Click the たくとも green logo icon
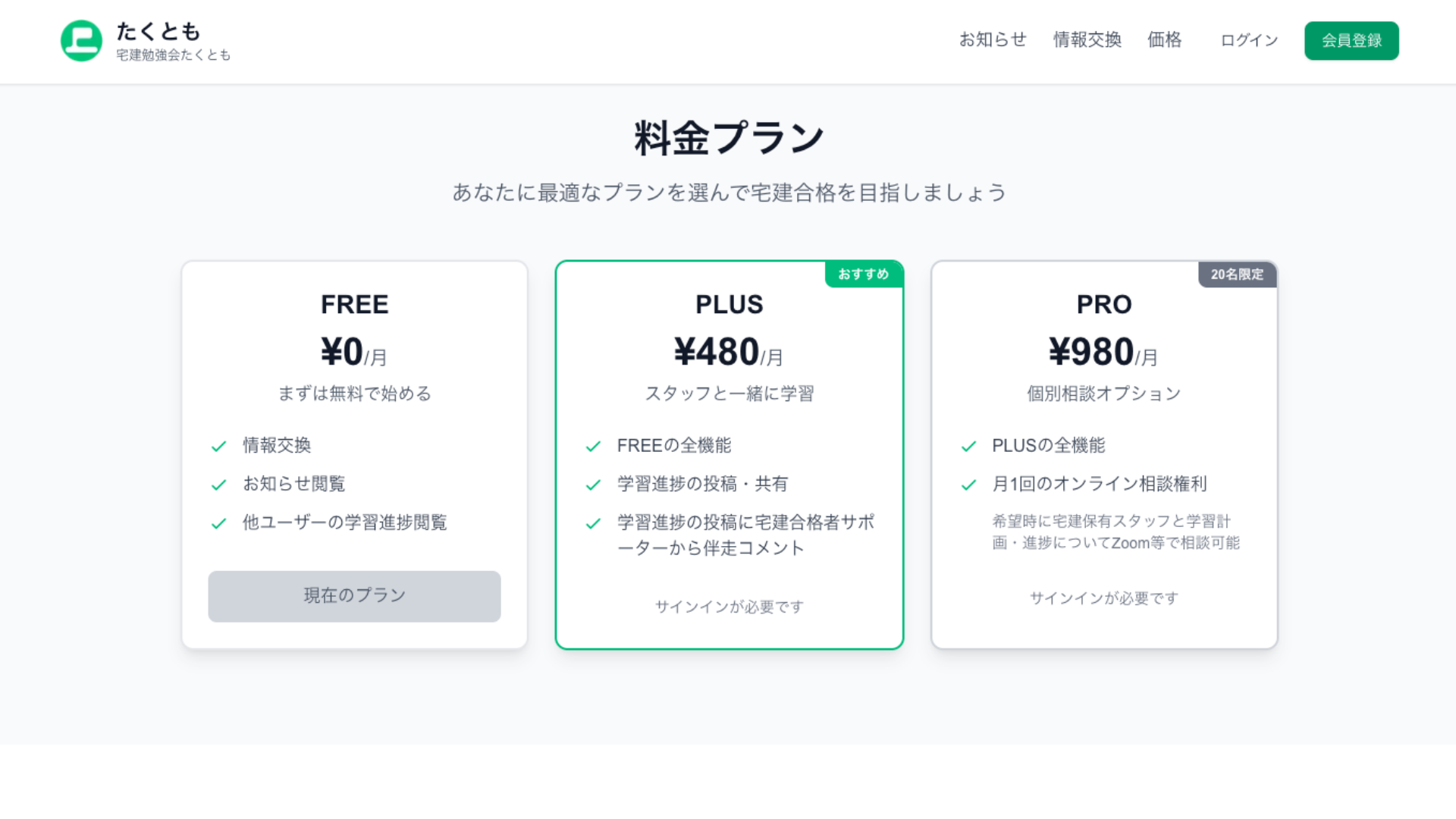This screenshot has height=819, width=1456. click(x=81, y=41)
